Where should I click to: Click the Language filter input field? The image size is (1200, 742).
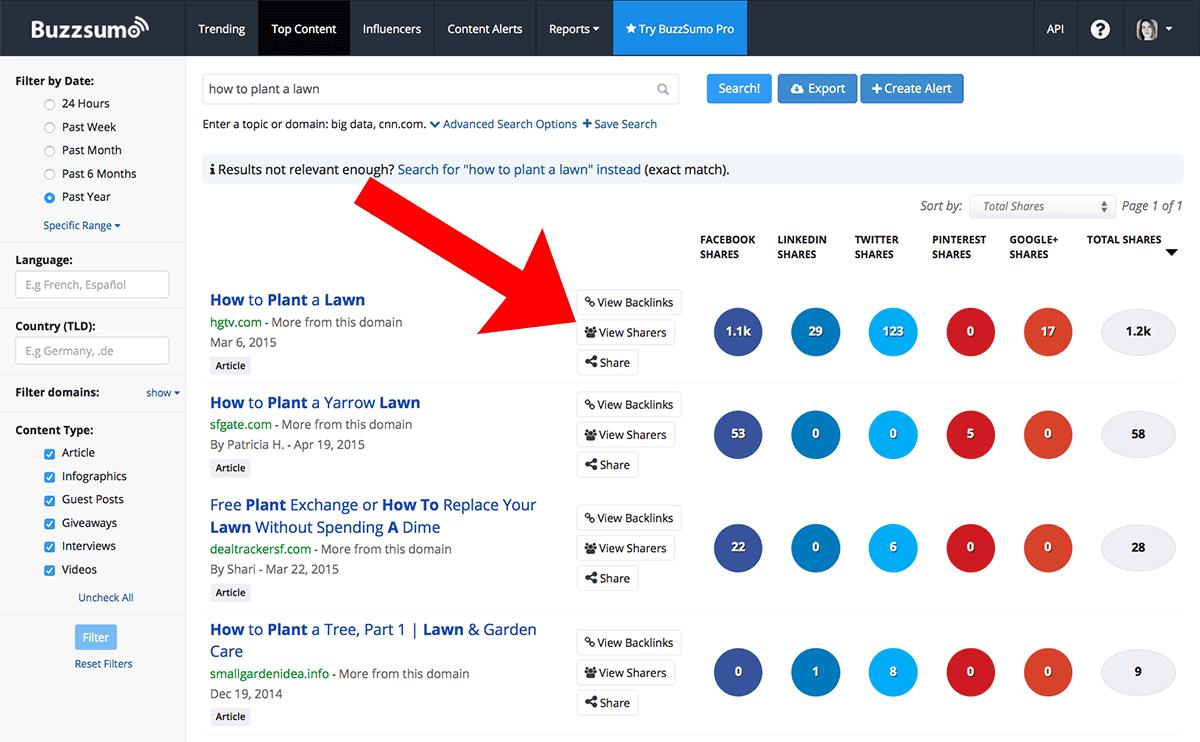(92, 285)
